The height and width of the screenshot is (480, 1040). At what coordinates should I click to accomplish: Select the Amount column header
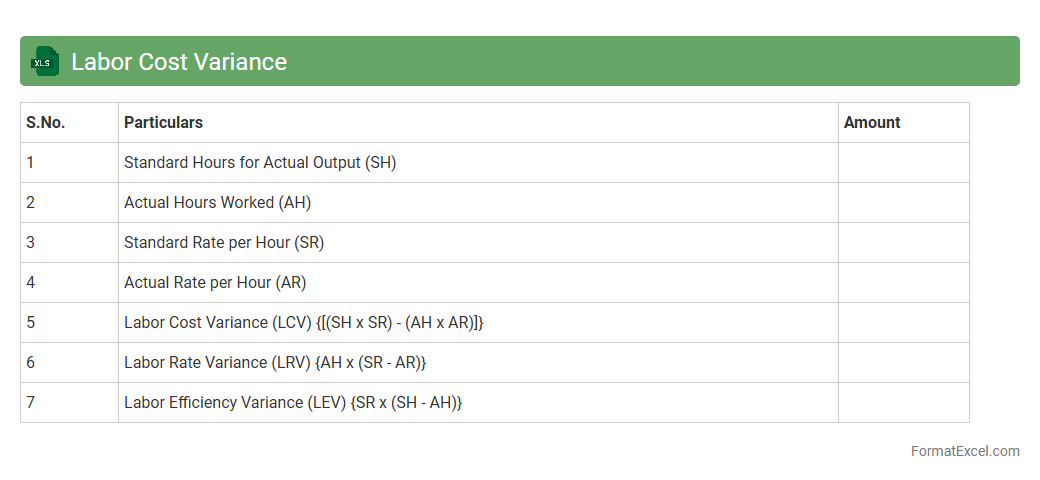(x=872, y=122)
